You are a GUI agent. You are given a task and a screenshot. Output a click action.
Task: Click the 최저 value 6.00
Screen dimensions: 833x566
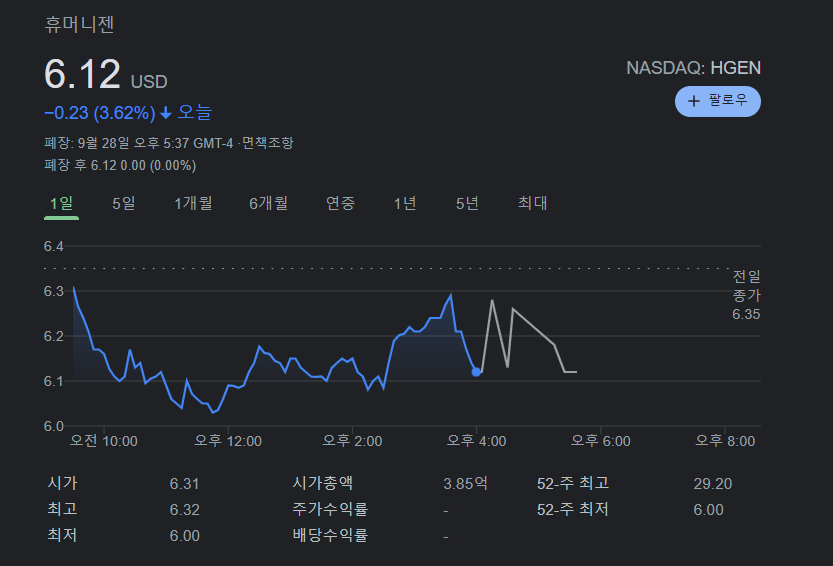coord(184,536)
